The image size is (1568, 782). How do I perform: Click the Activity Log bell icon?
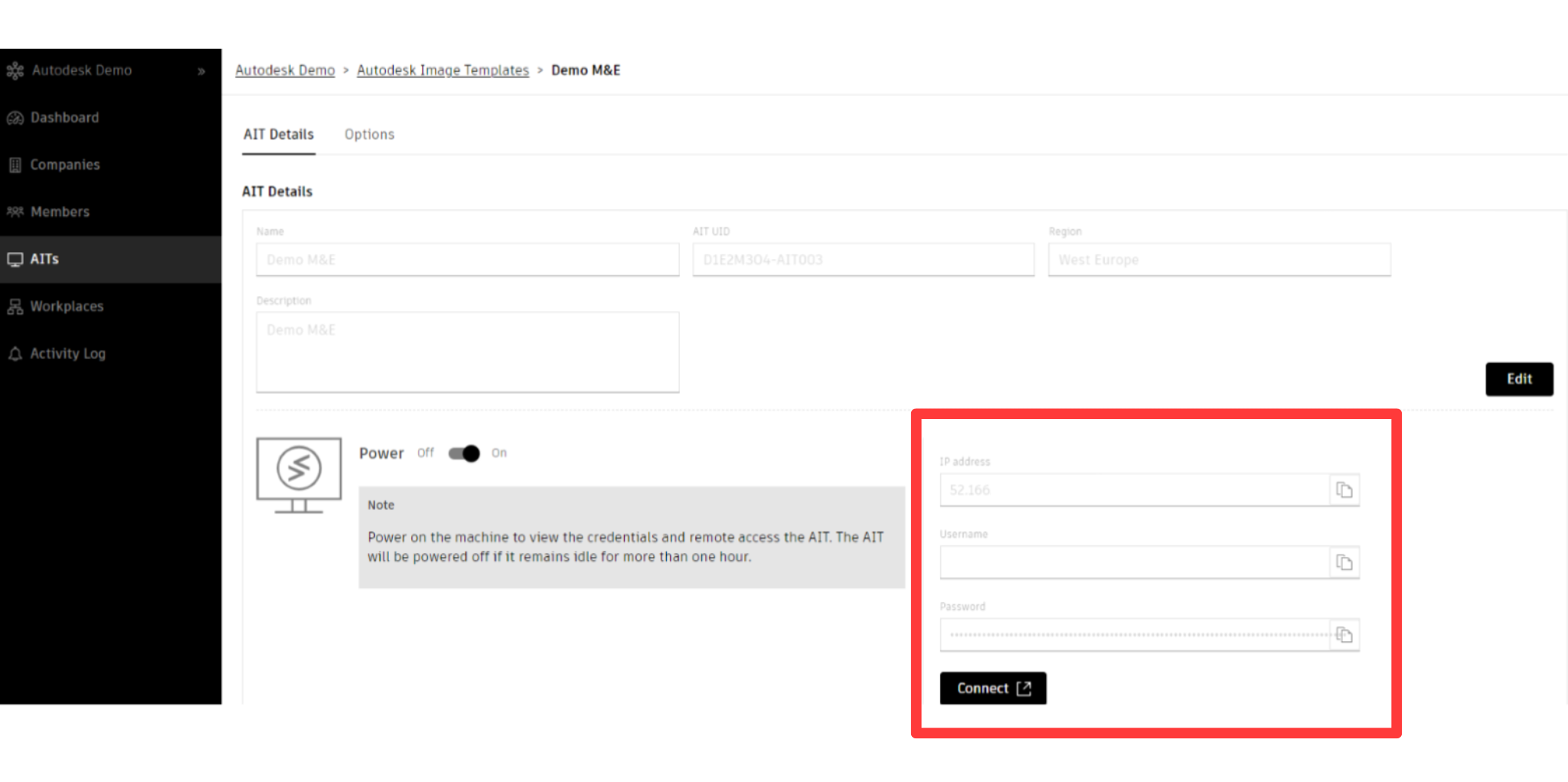pyautogui.click(x=15, y=354)
